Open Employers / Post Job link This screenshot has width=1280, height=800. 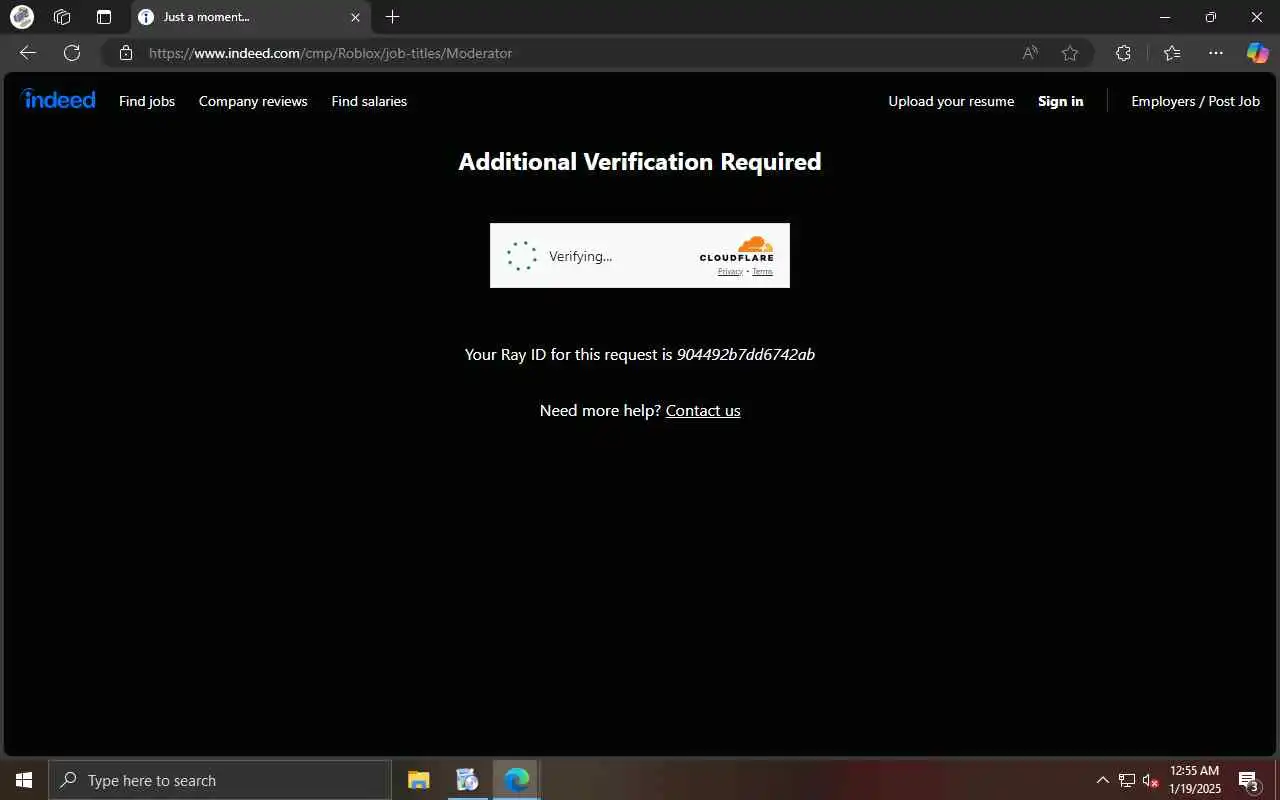(1195, 101)
